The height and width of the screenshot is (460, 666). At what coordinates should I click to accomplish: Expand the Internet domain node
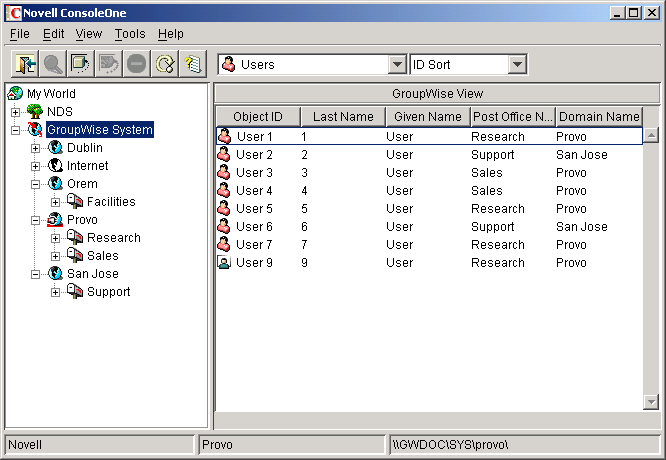[x=36, y=166]
